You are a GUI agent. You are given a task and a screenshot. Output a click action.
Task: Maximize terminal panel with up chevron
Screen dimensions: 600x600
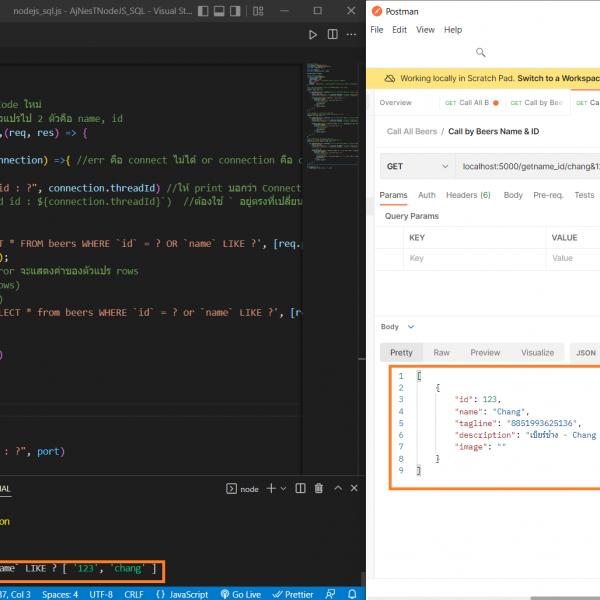coord(338,488)
